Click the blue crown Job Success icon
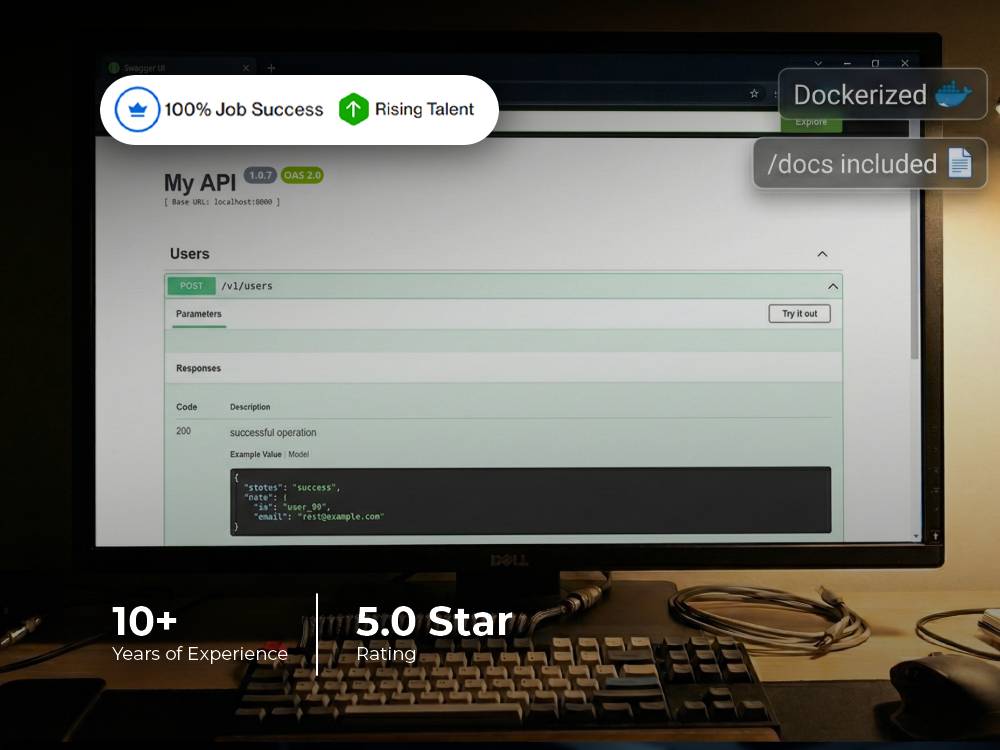1000x750 pixels. click(x=137, y=110)
